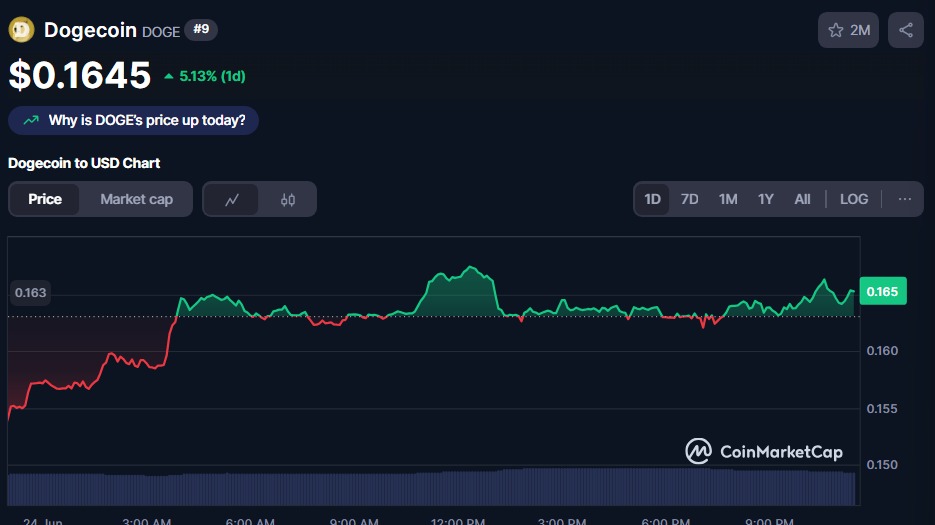The height and width of the screenshot is (525, 935).
Task: Select the Market cap tab
Action: click(x=137, y=199)
